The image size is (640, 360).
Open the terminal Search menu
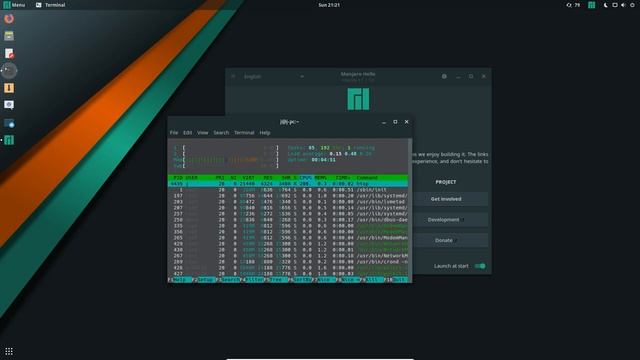[221, 133]
